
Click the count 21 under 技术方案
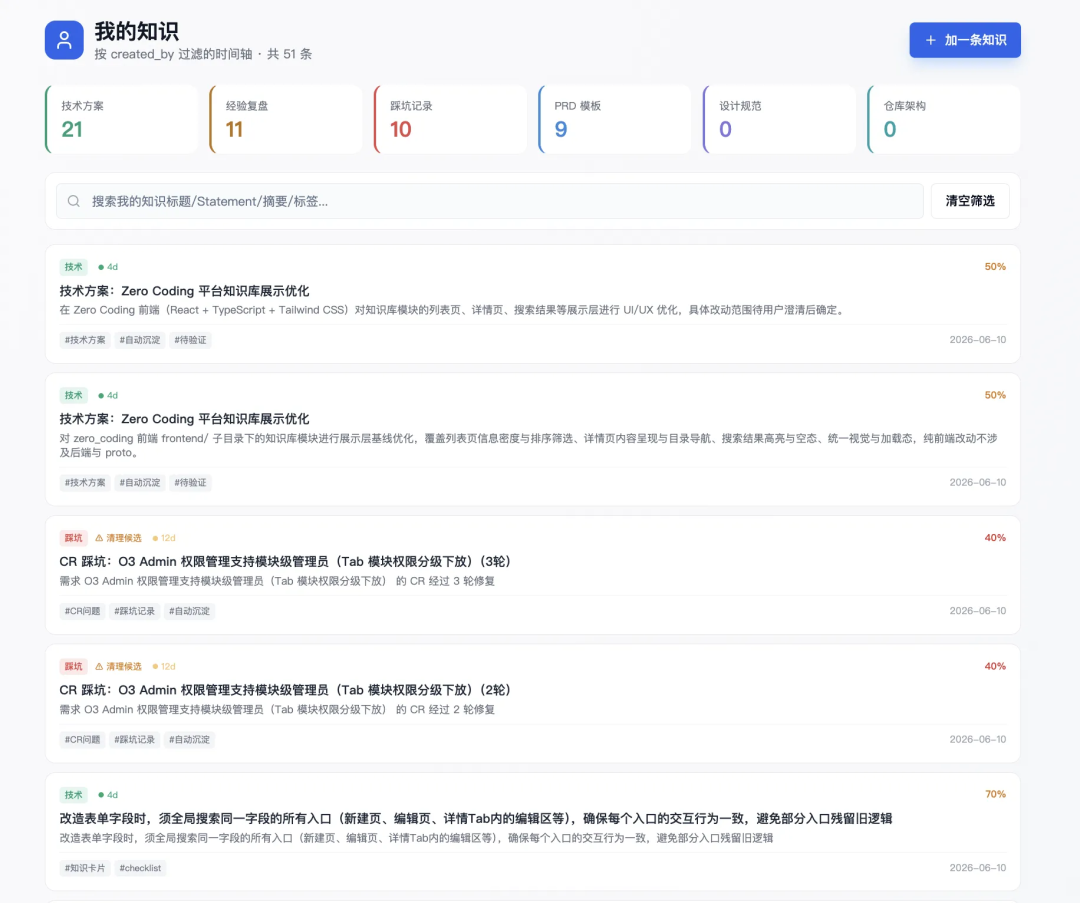[72, 129]
